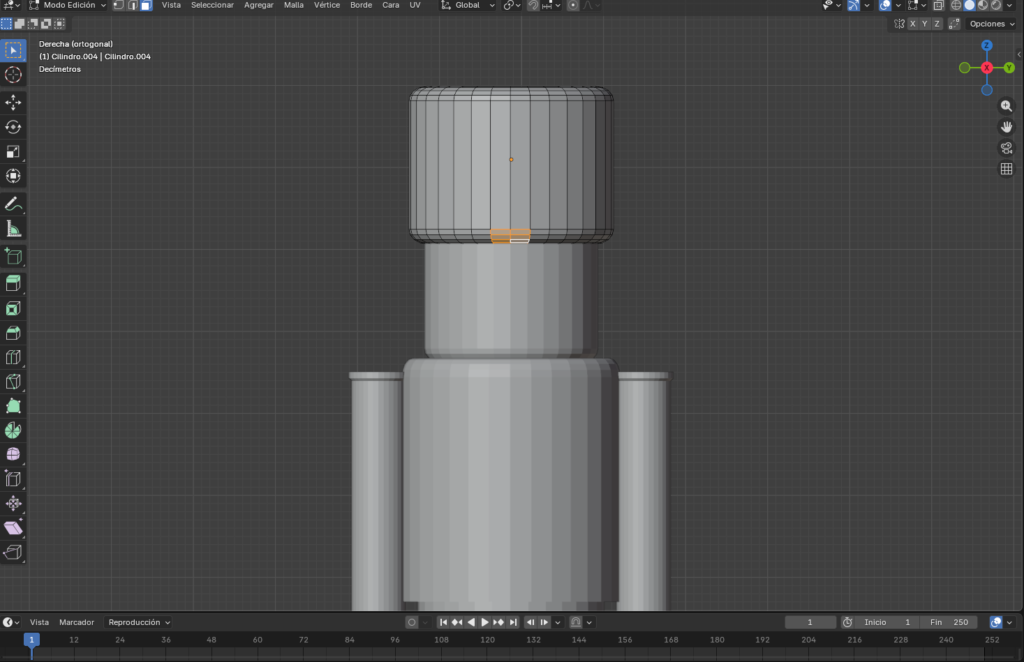
Task: Enable proportional editing toggle
Action: 572,5
